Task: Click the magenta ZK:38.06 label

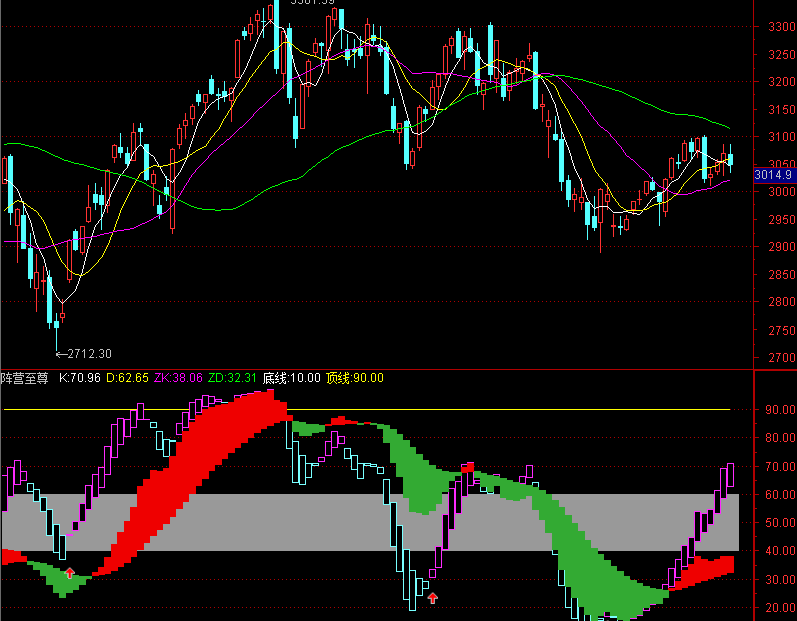Action: [x=178, y=378]
